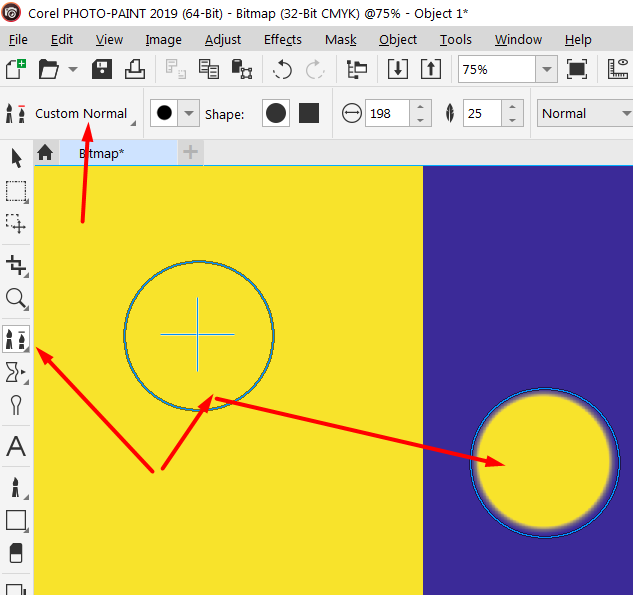Screen dimensions: 633x595
Task: Click the New document icon
Action: [x=16, y=69]
